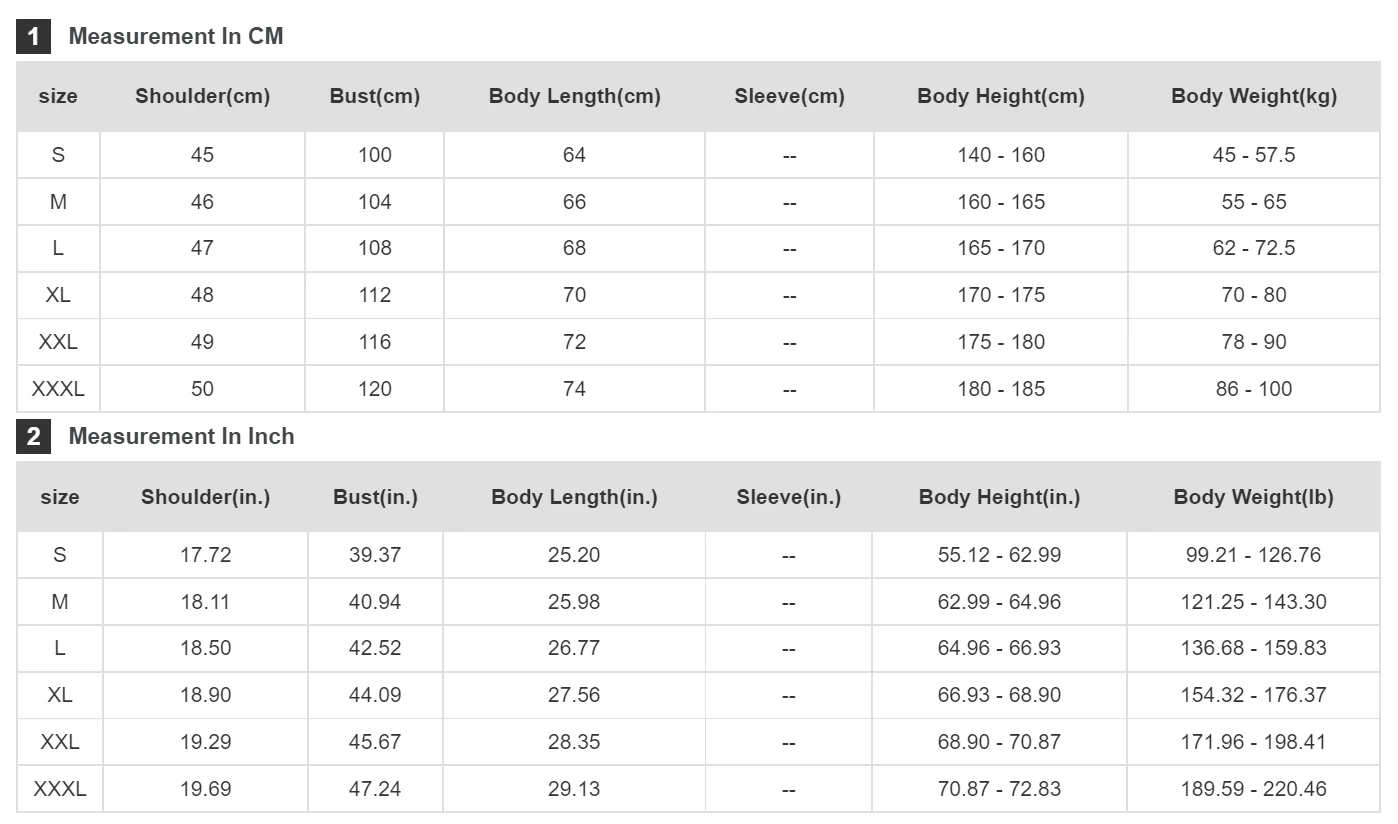This screenshot has height=824, width=1398.
Task: Click the Measurement In CM heading
Action: 175,37
